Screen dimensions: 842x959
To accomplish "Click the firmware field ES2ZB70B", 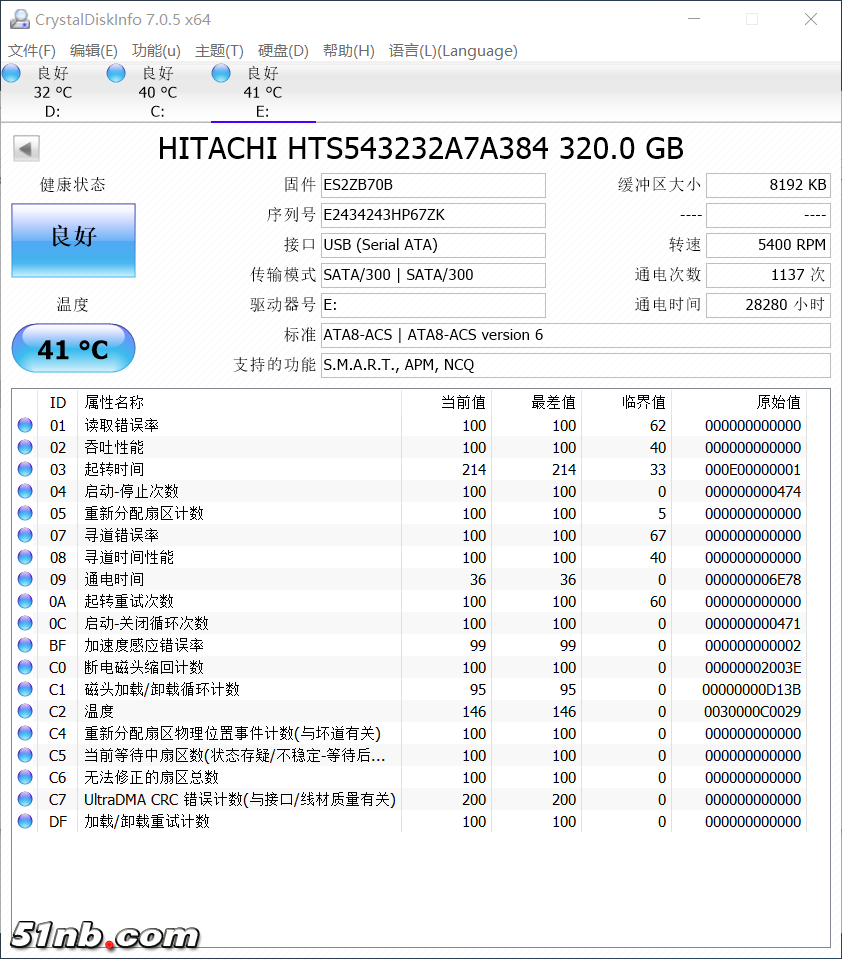I will coord(433,185).
